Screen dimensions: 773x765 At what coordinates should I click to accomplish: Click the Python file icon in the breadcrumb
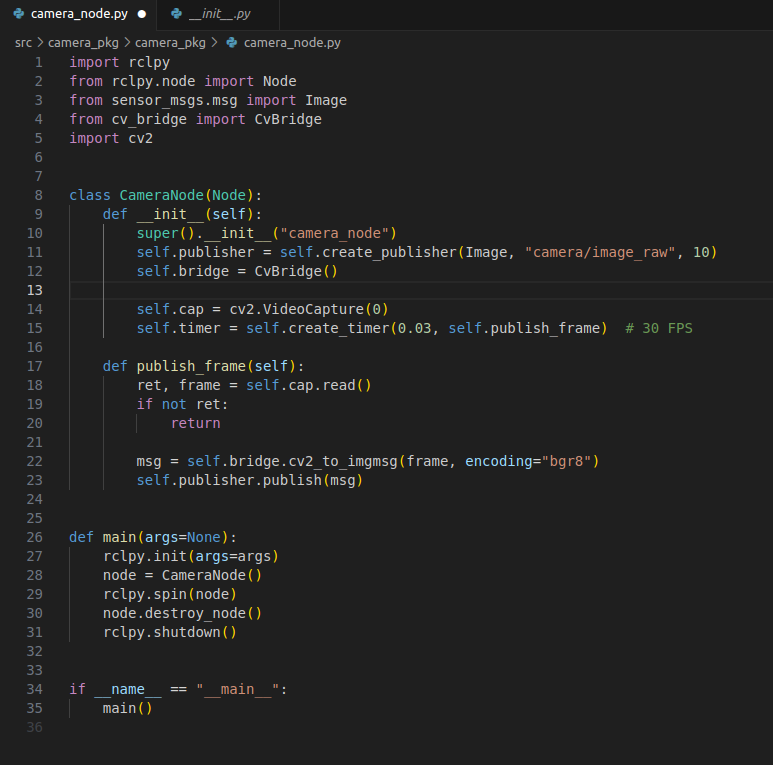pos(232,43)
